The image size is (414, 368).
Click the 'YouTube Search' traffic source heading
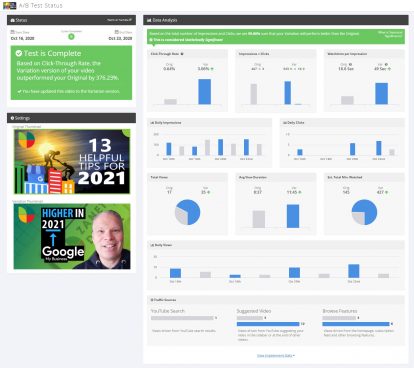(x=167, y=311)
